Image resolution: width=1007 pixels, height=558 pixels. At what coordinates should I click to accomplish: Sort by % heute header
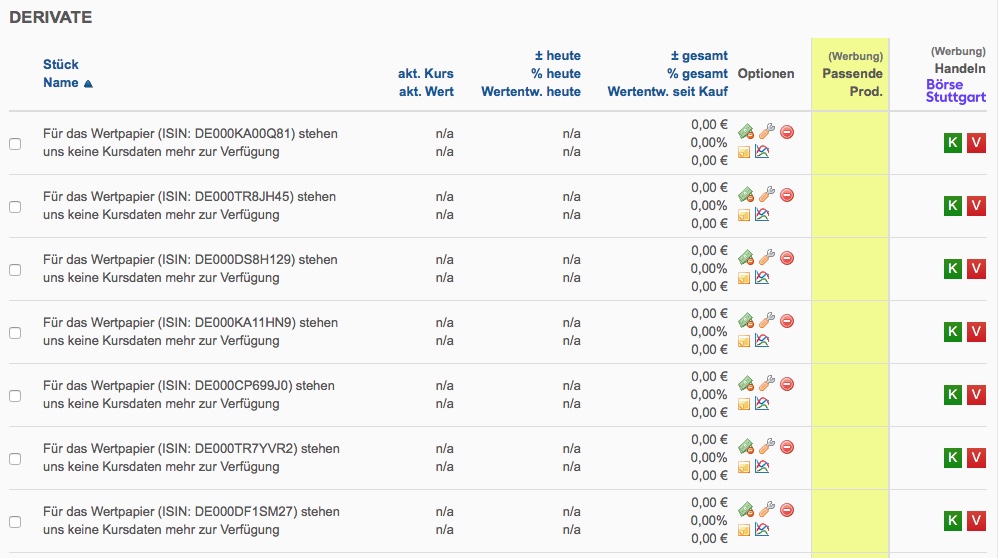556,73
